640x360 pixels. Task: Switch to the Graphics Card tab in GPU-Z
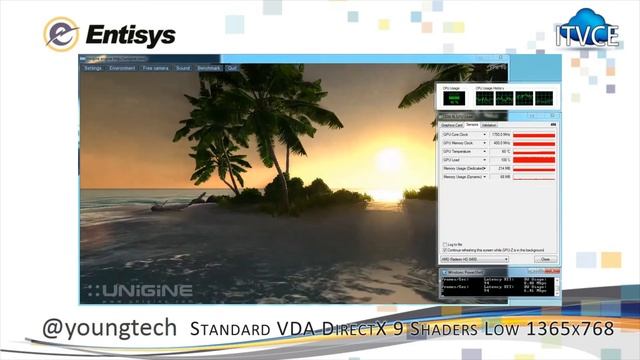(x=452, y=125)
